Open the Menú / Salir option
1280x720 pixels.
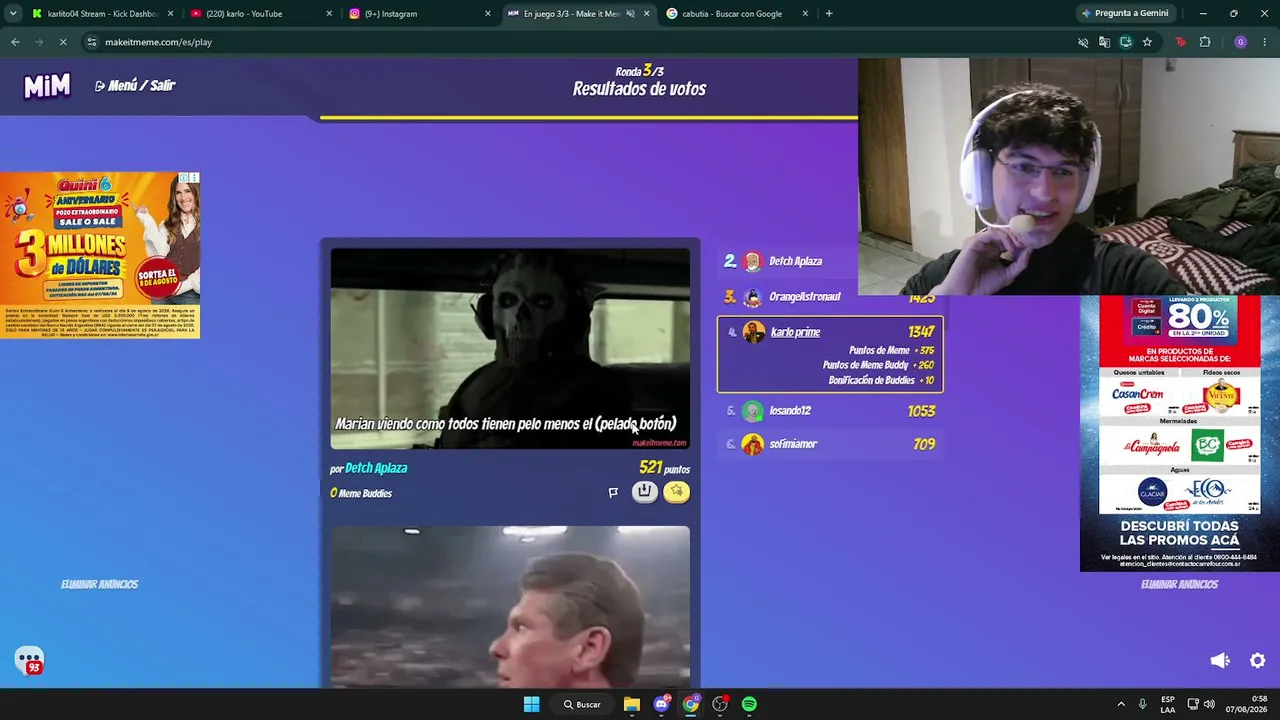pos(135,86)
